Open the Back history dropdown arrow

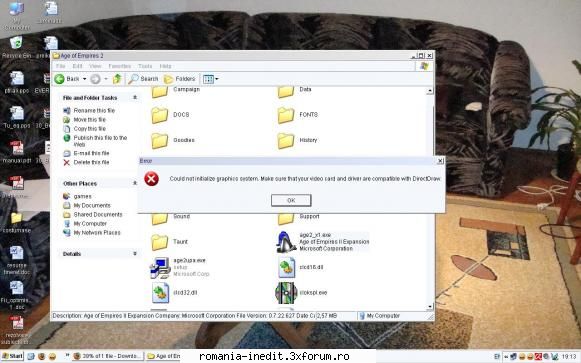(x=84, y=79)
